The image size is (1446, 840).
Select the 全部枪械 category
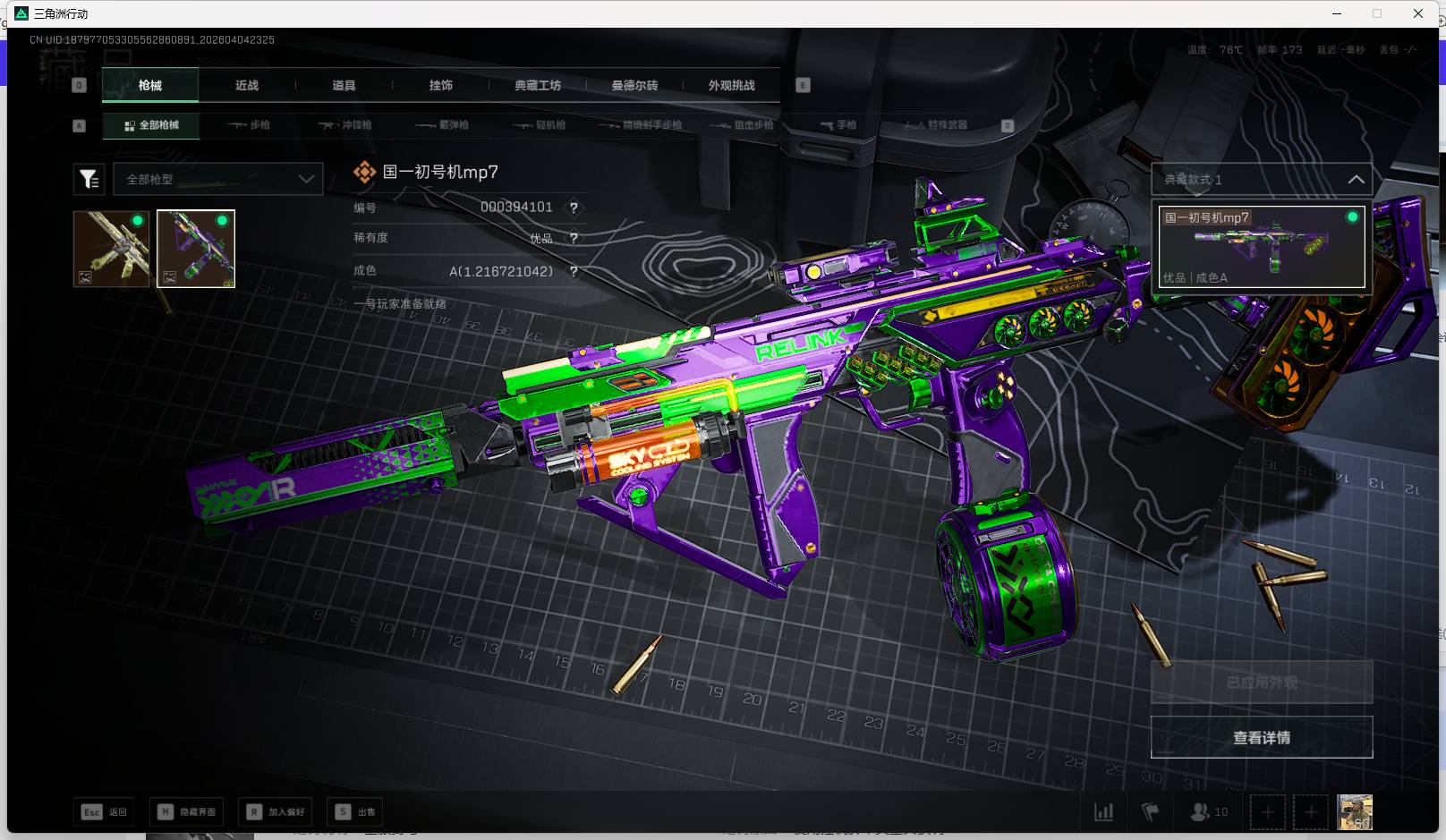click(x=151, y=125)
